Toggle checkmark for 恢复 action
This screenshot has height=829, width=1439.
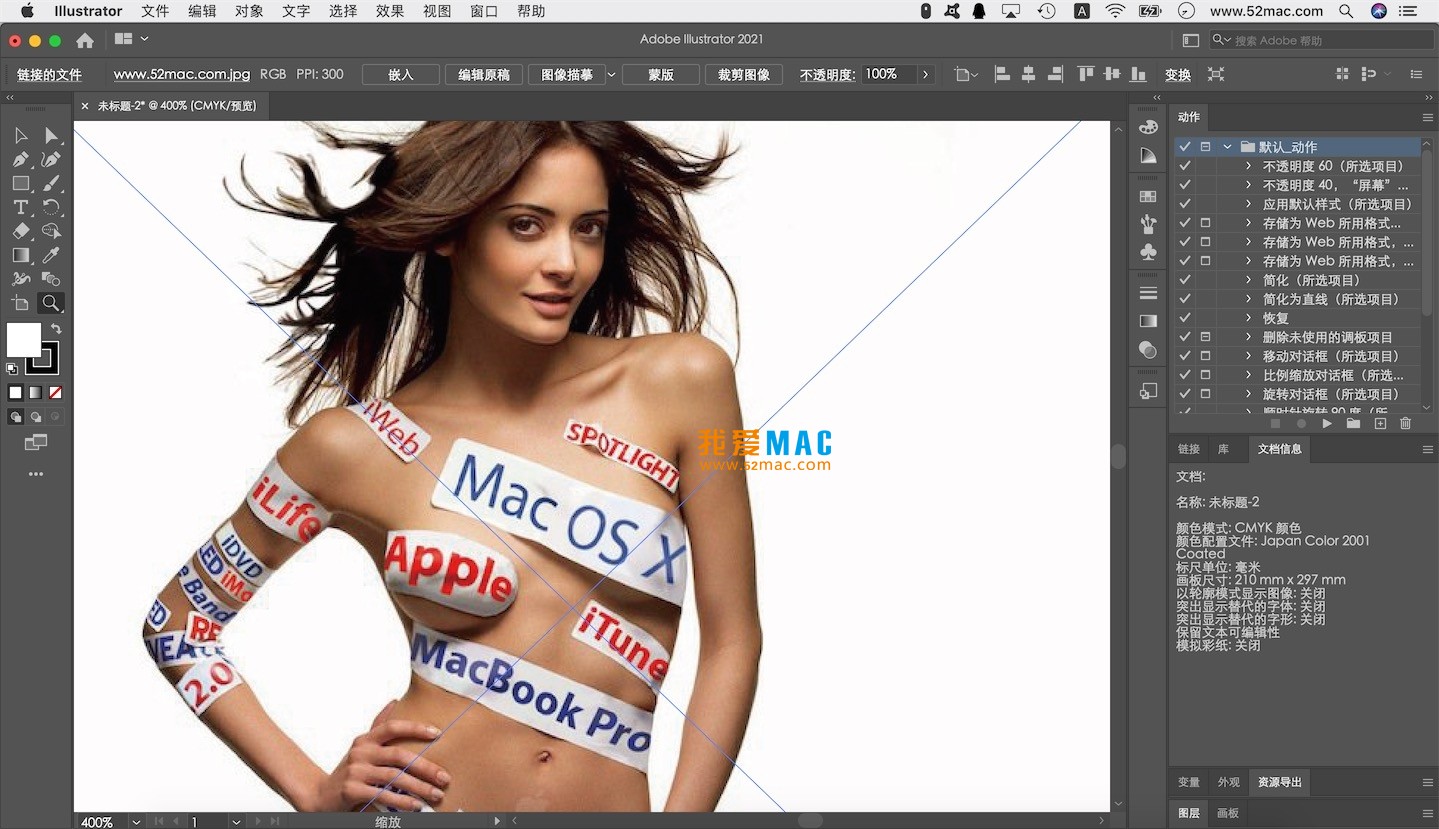1185,318
